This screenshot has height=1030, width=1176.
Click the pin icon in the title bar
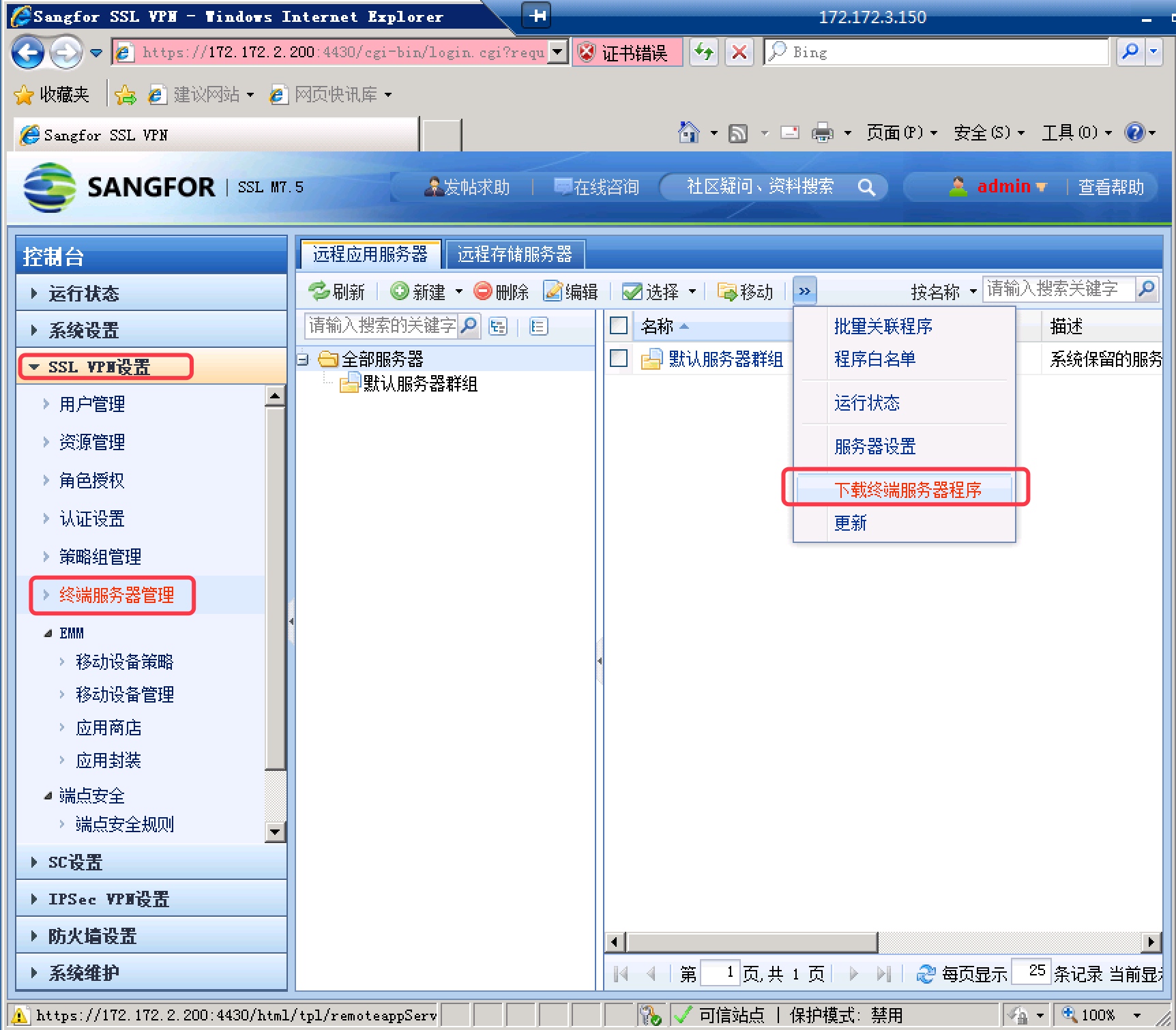[x=538, y=16]
